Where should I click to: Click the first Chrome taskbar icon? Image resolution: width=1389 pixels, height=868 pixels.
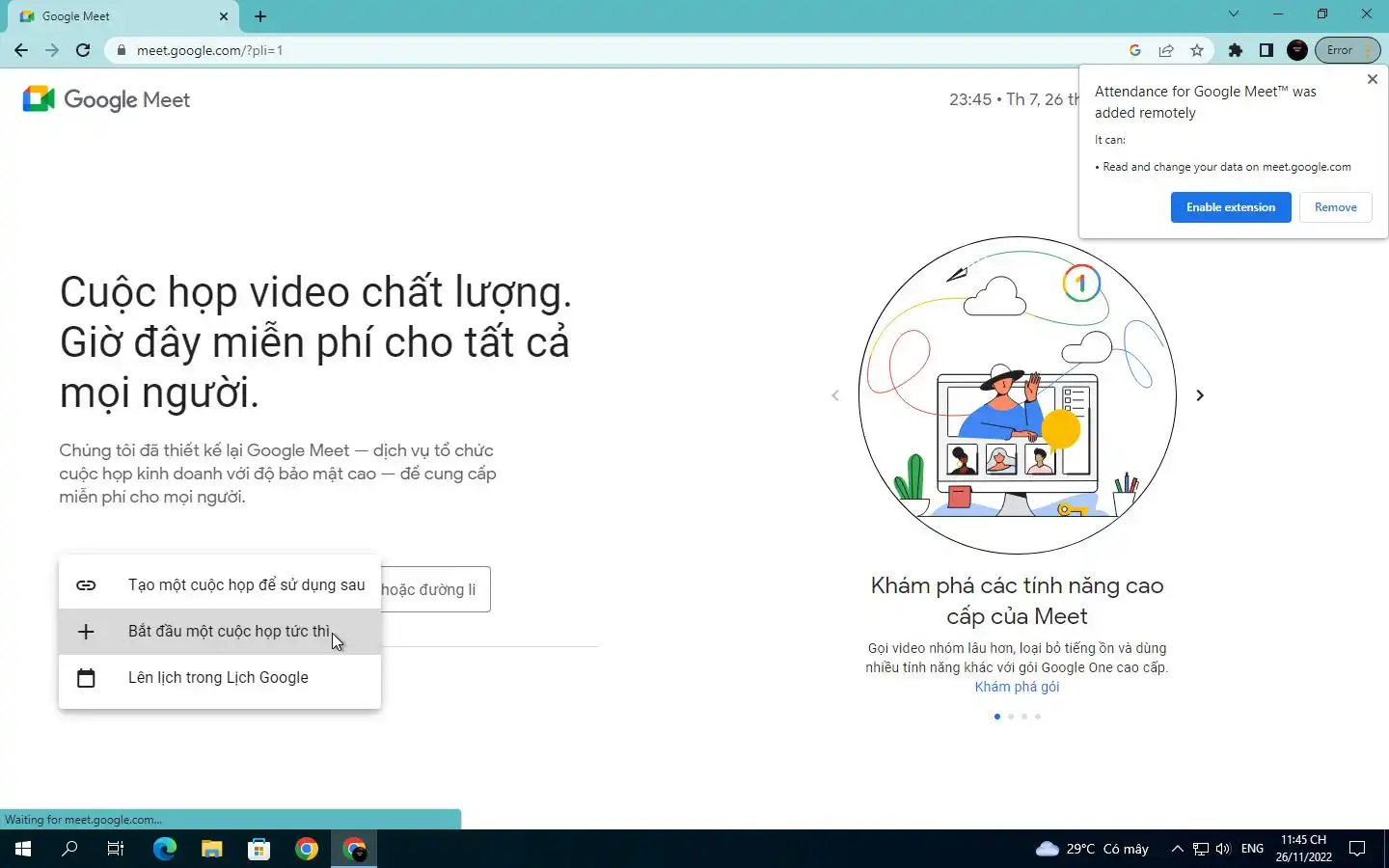pyautogui.click(x=307, y=849)
